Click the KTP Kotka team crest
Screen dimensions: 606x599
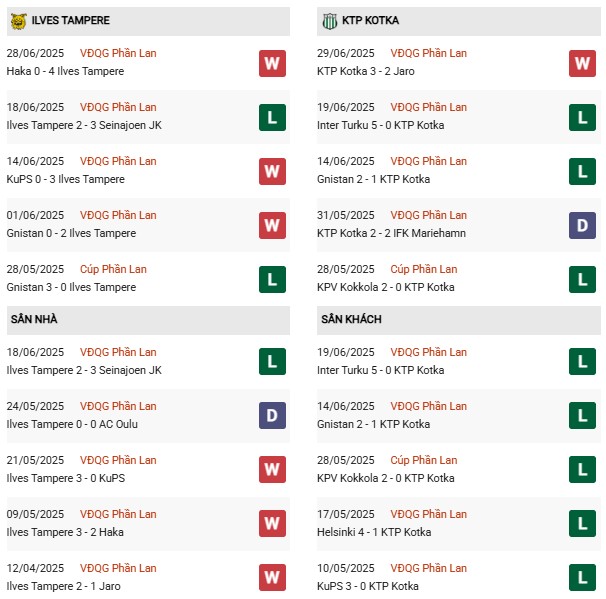330,21
